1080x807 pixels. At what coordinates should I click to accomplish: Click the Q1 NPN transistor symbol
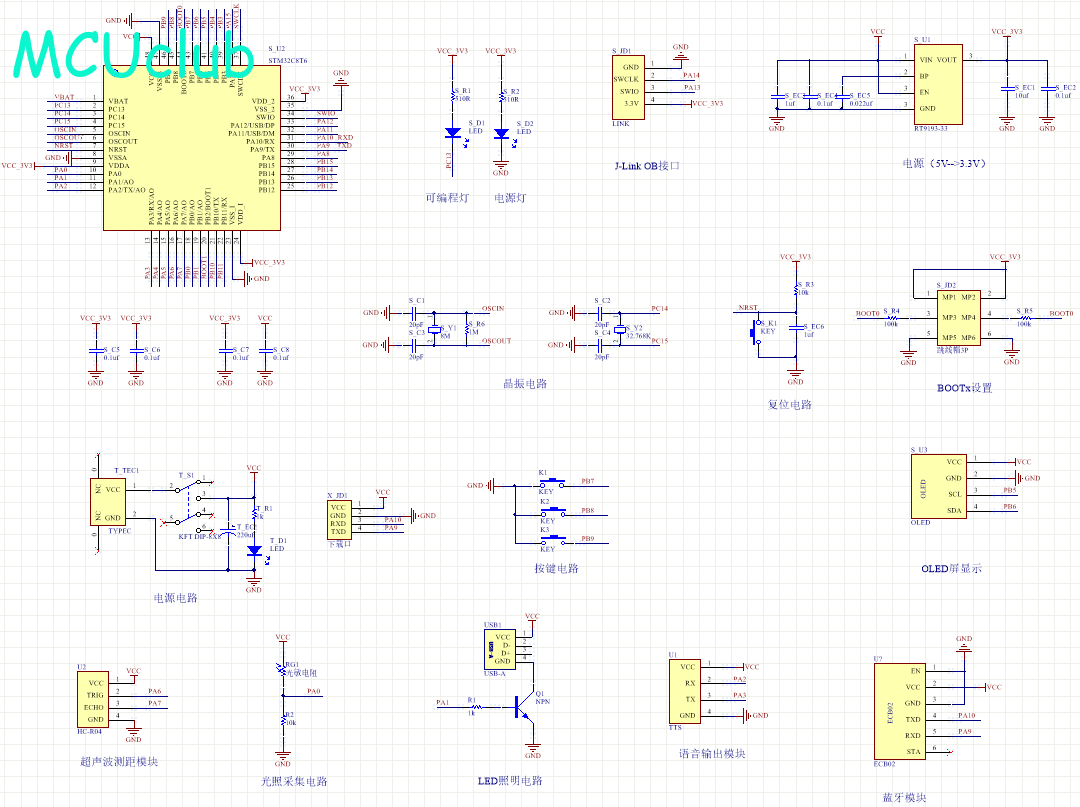pos(524,707)
